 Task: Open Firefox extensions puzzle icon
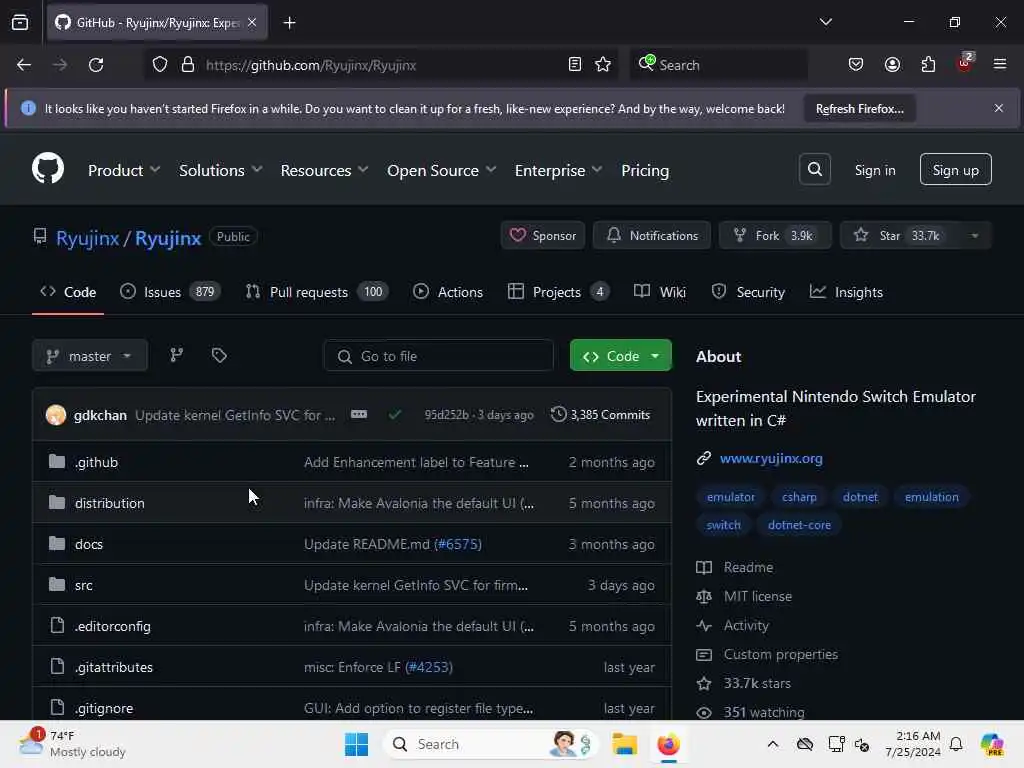point(928,65)
